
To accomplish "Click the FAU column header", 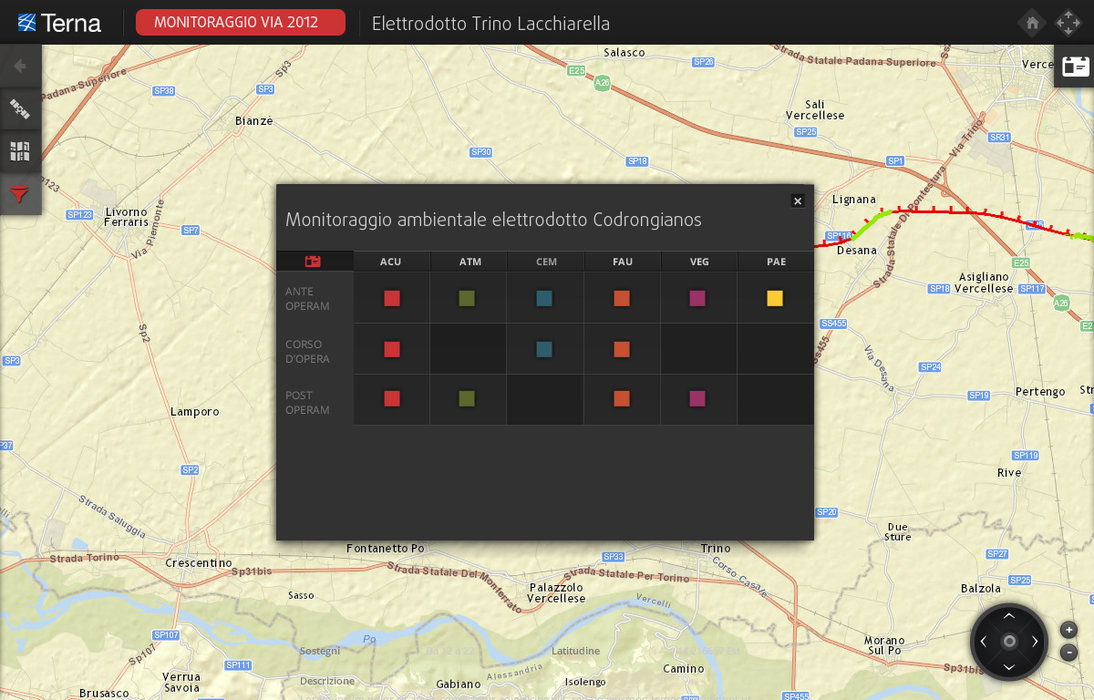I will click(622, 262).
